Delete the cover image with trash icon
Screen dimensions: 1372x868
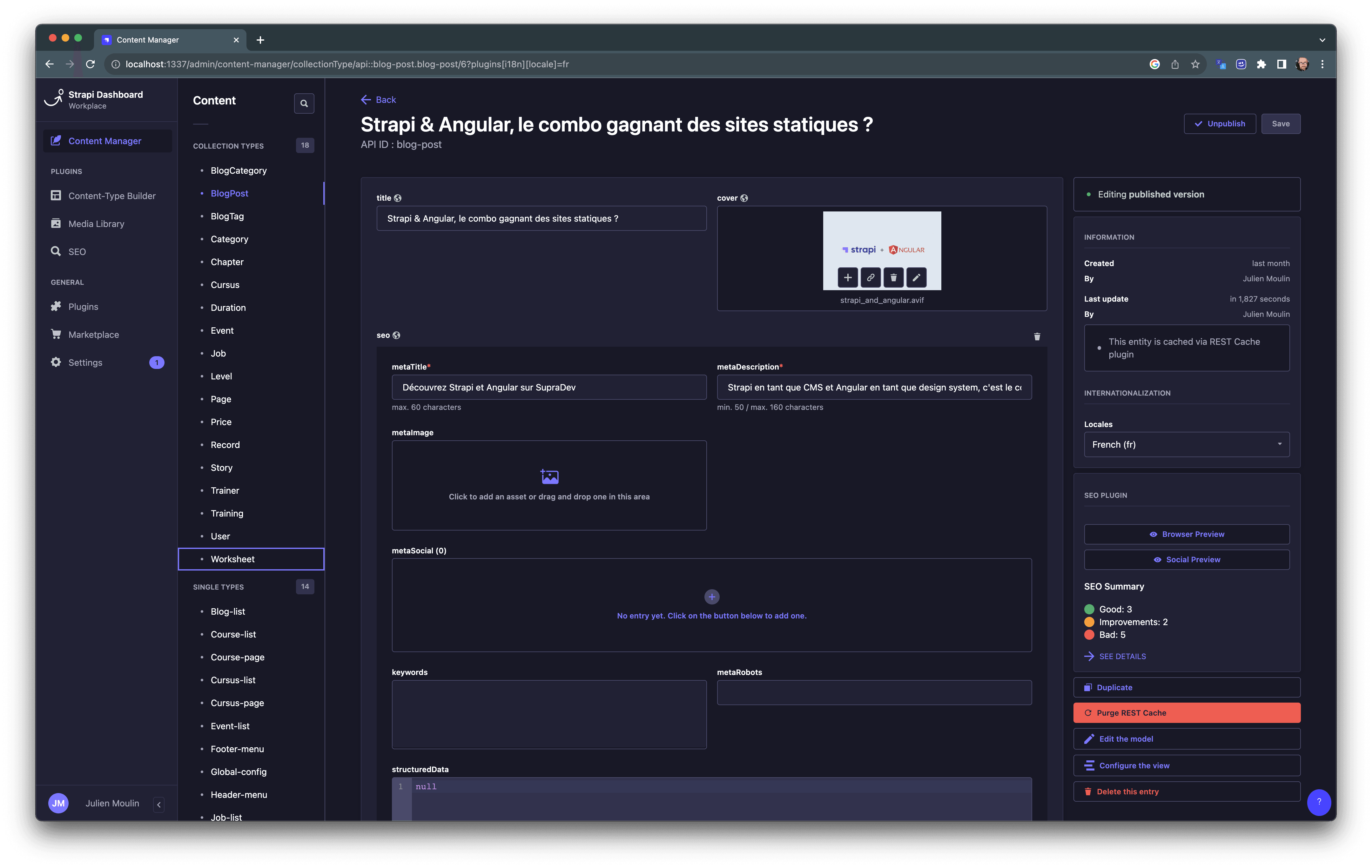893,277
